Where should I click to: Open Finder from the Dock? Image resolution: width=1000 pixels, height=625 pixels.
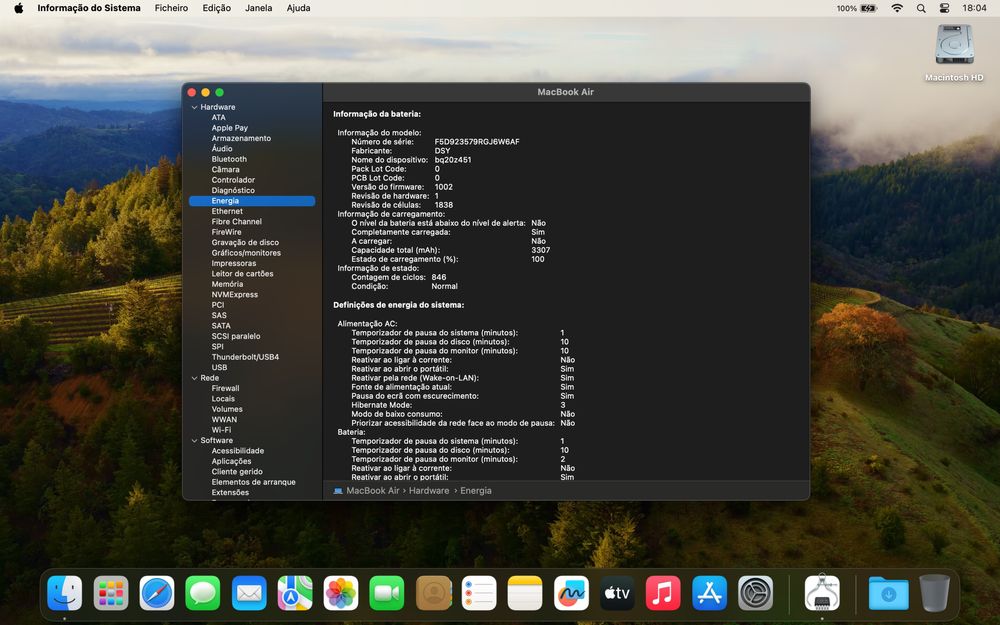tap(64, 593)
